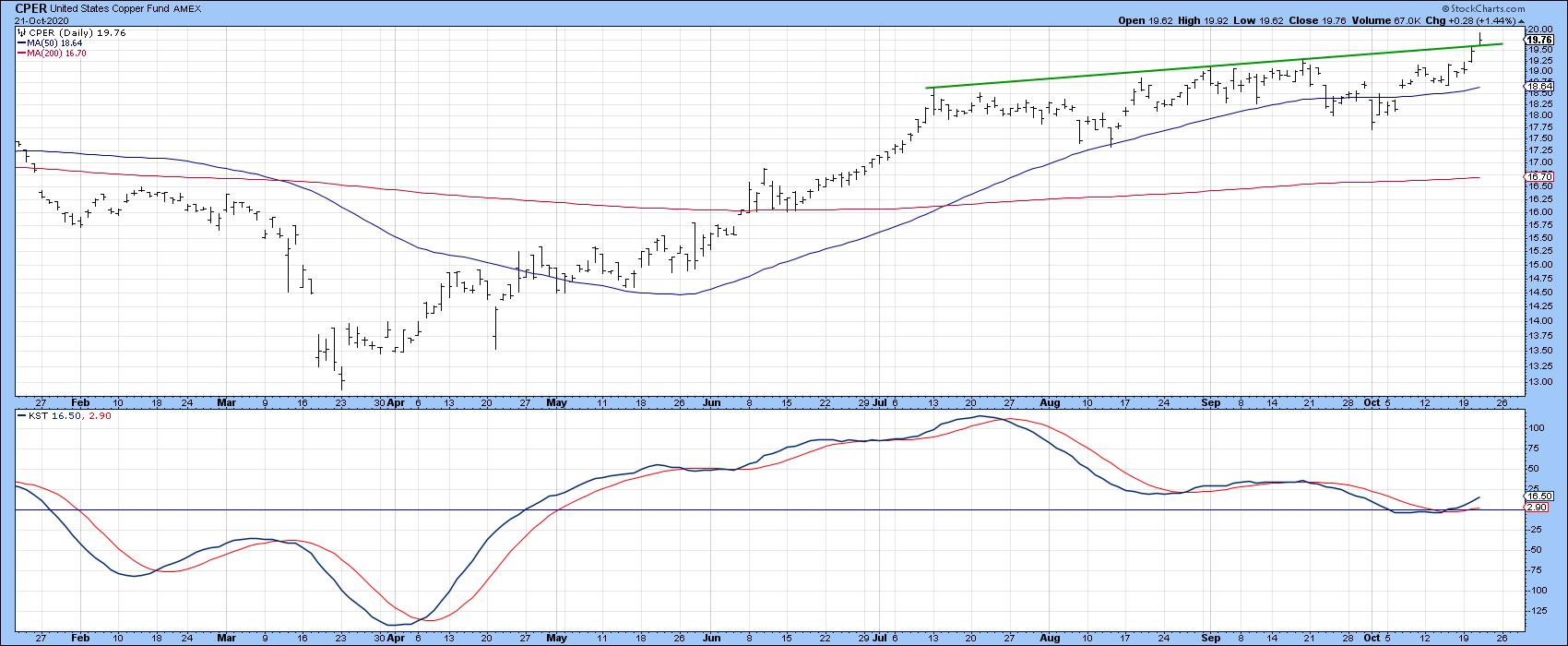Click the Sep month label on price axis
Viewport: 1568px width, 646px height.
point(1211,403)
